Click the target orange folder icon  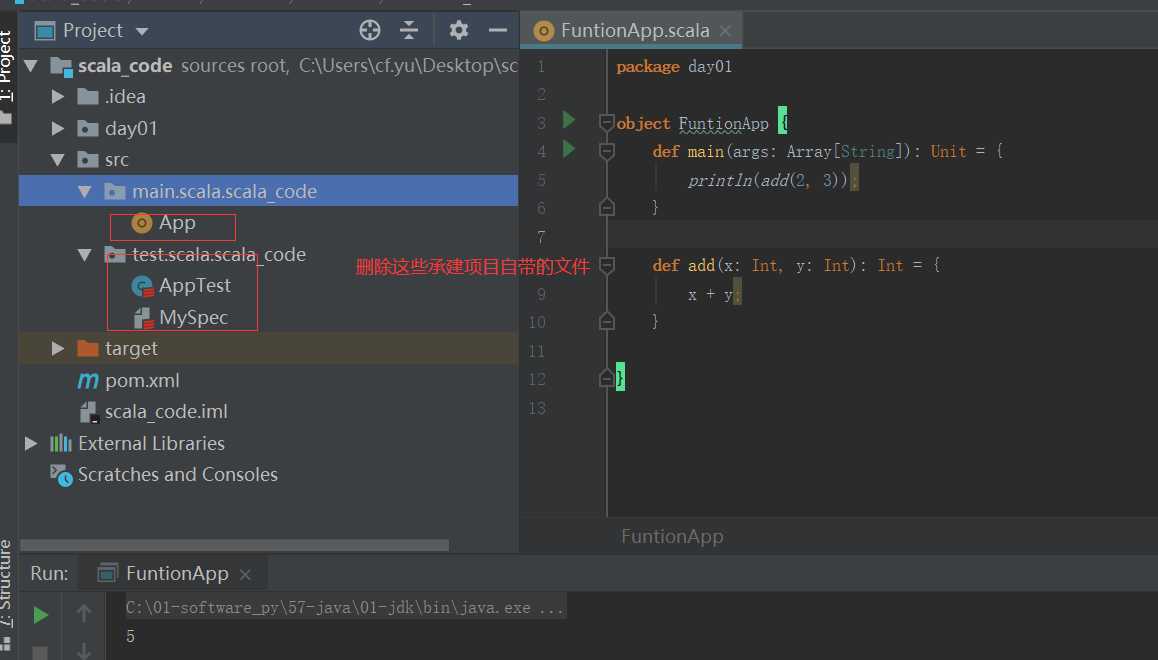point(88,348)
